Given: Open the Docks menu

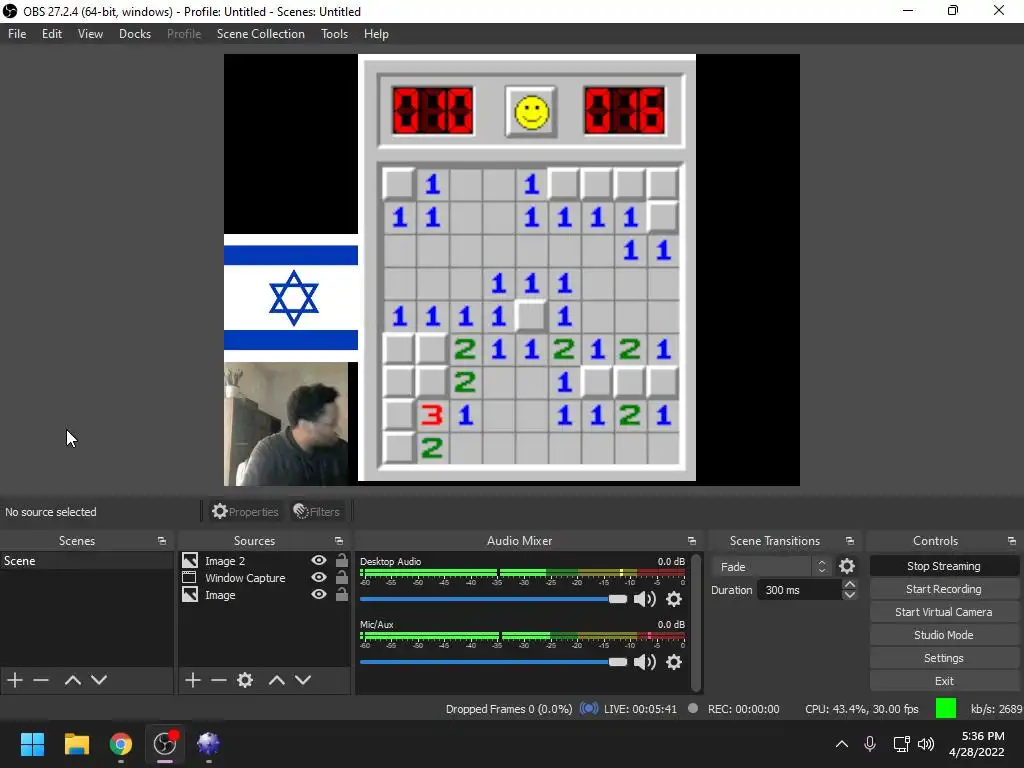Looking at the screenshot, I should pyautogui.click(x=135, y=34).
